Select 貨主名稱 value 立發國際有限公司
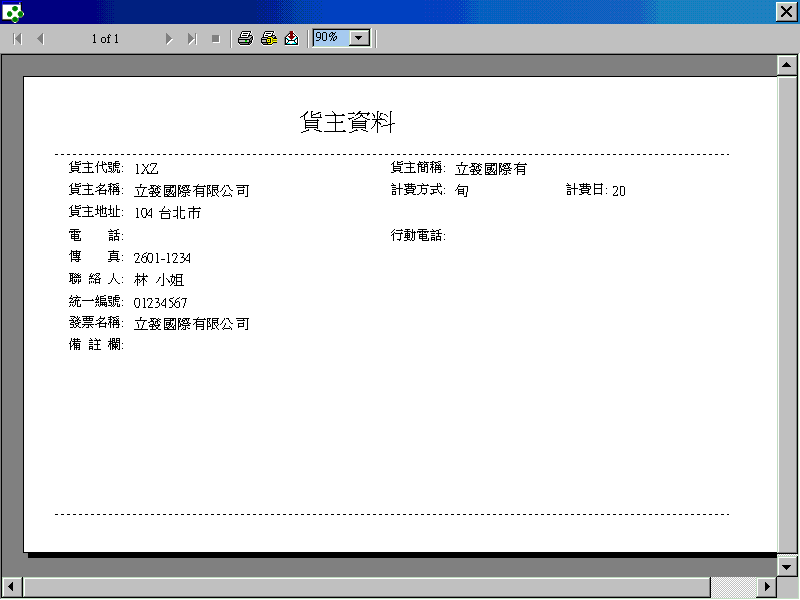 click(x=192, y=191)
